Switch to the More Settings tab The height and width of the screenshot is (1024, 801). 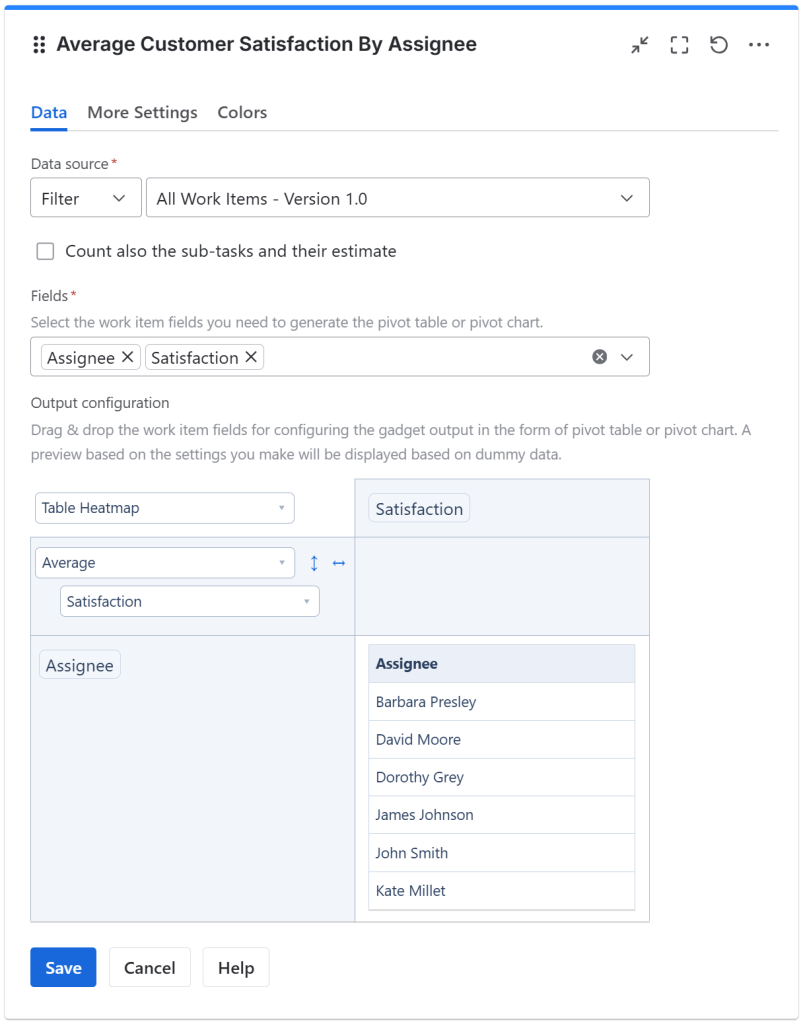pyautogui.click(x=142, y=112)
